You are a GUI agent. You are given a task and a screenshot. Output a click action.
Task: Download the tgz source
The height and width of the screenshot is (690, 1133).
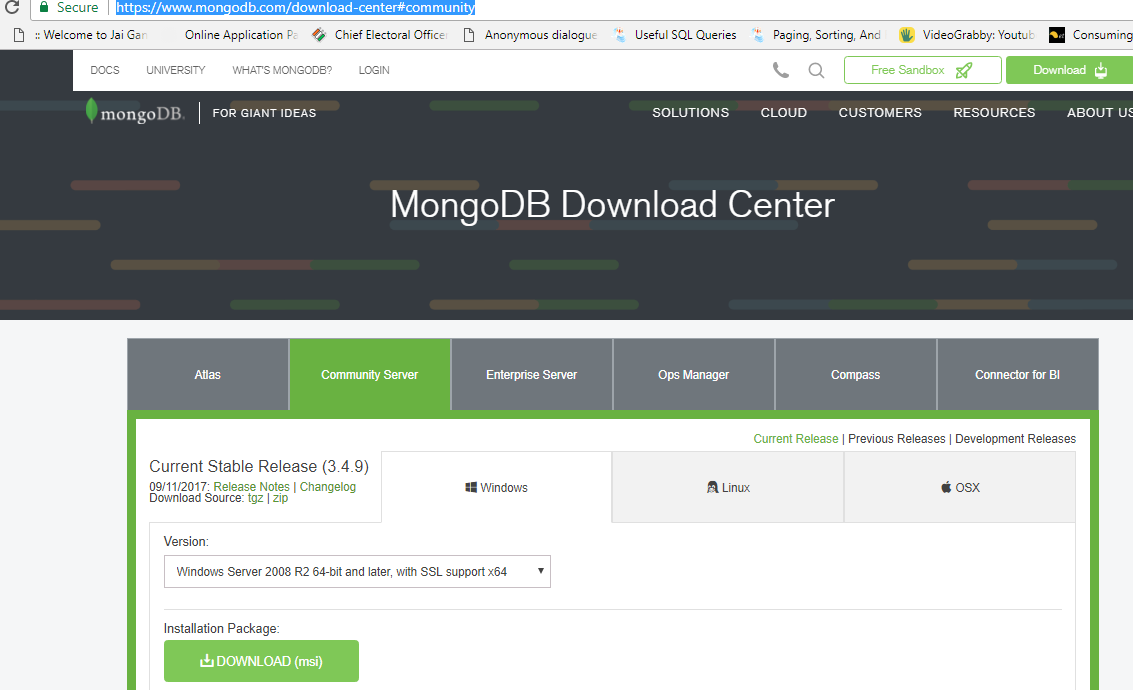(x=255, y=498)
